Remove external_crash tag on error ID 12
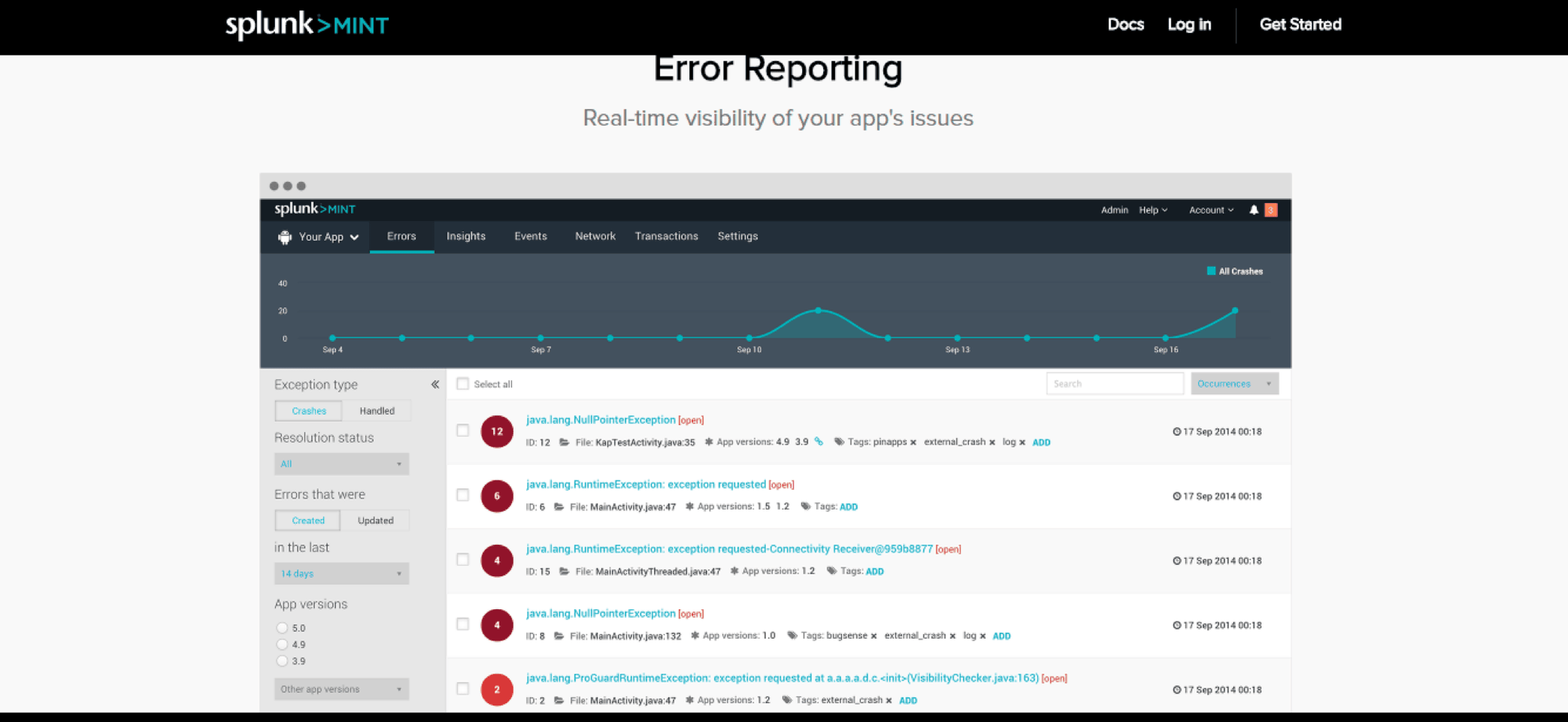The width and height of the screenshot is (1568, 722). (993, 443)
